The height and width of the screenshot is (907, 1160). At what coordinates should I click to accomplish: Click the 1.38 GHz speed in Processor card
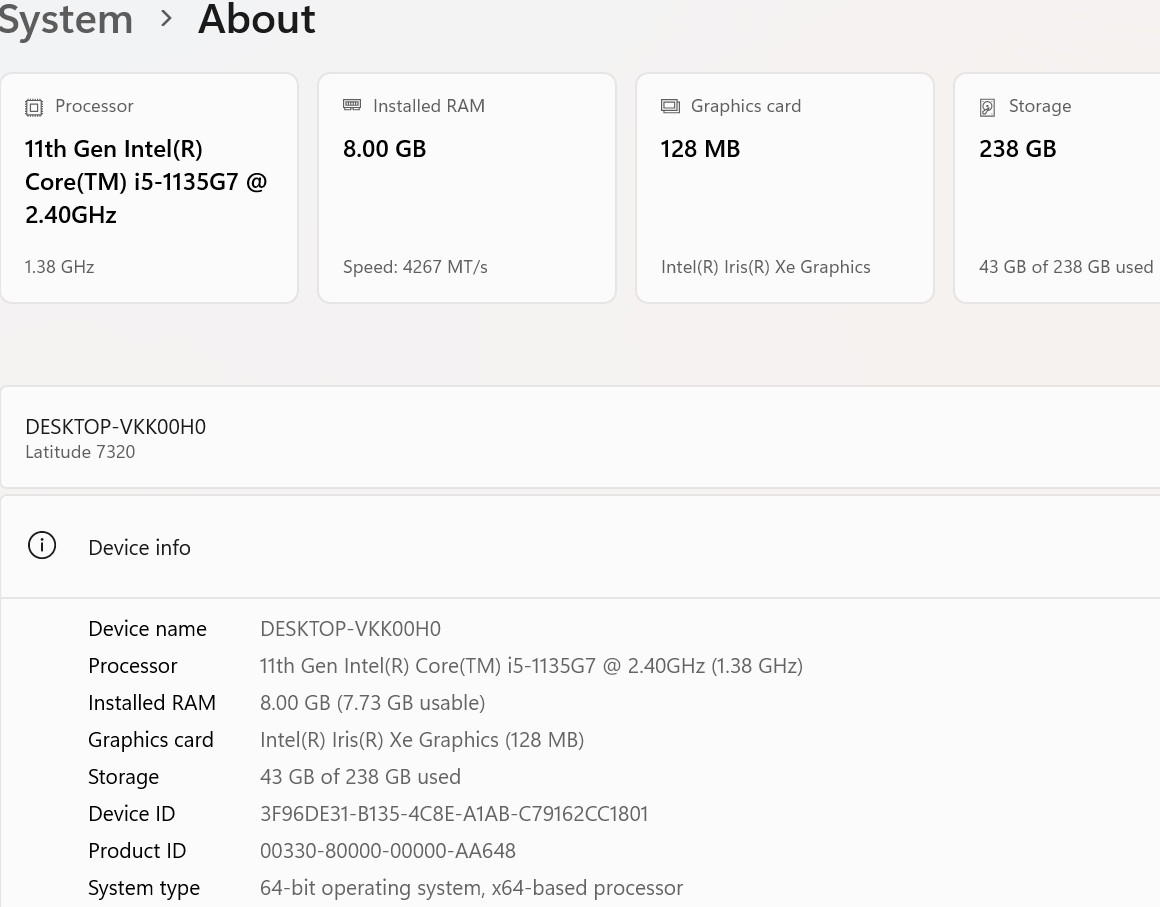pos(59,267)
